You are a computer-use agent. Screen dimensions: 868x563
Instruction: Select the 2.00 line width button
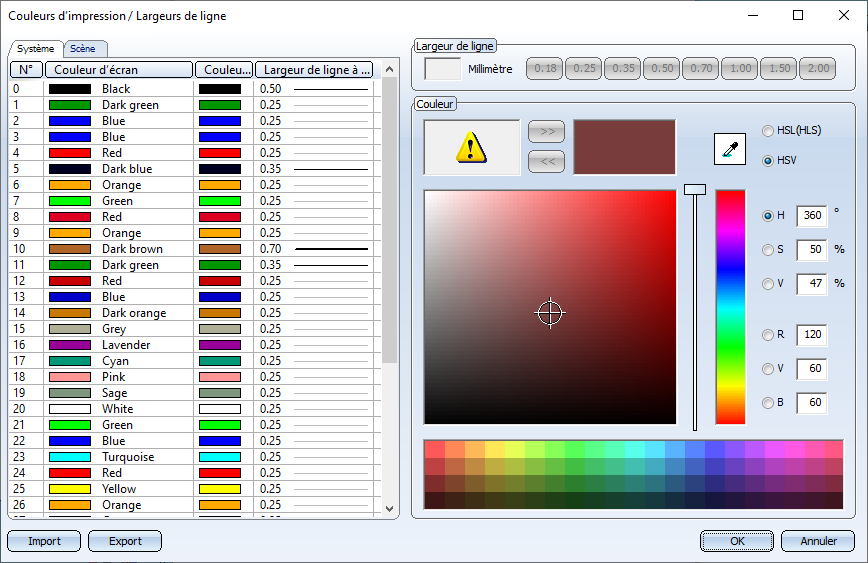pyautogui.click(x=817, y=69)
